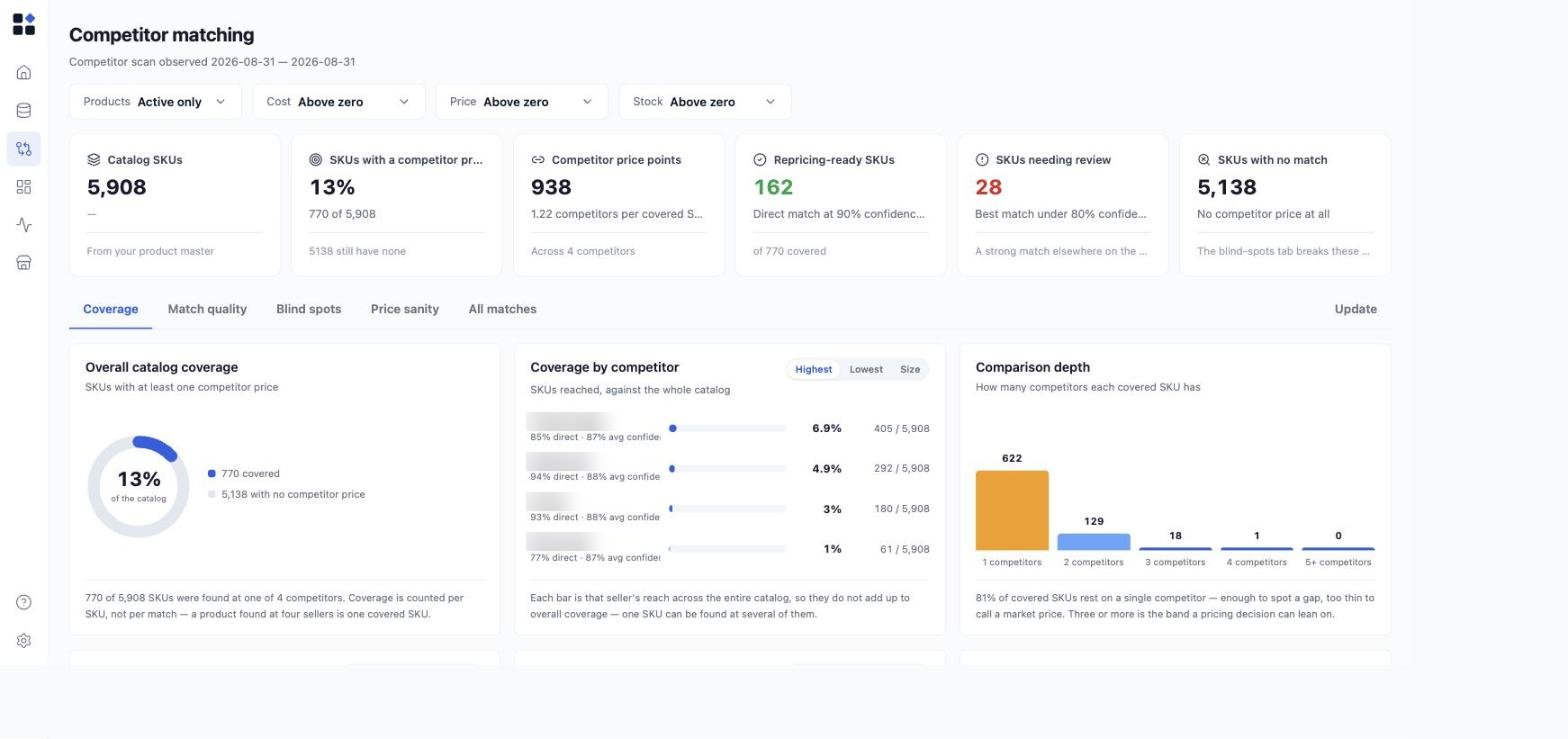Image resolution: width=1568 pixels, height=739 pixels.
Task: Select the Lowest sort toggle
Action: 866,369
